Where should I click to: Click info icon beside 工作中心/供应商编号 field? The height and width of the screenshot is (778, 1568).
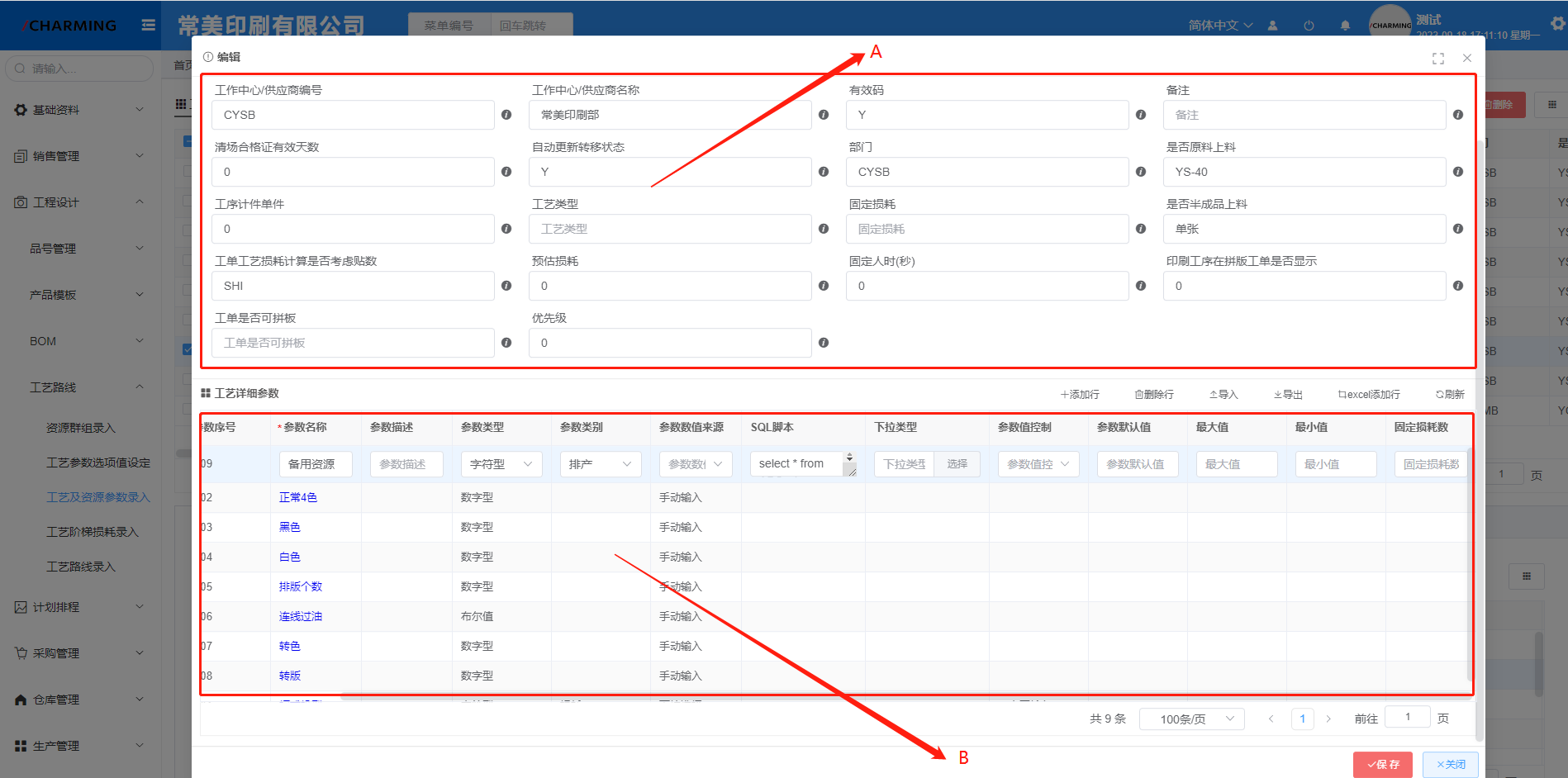pyautogui.click(x=506, y=115)
